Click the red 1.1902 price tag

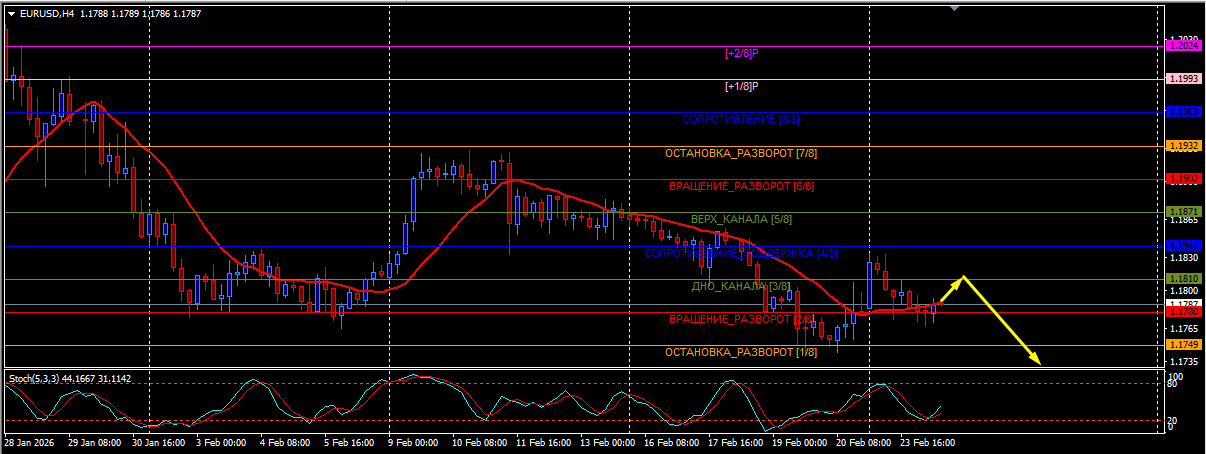(x=1184, y=179)
